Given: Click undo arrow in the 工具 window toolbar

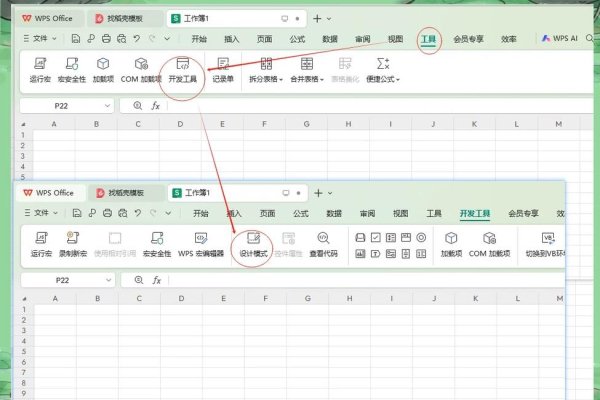Looking at the screenshot, I should point(137,38).
